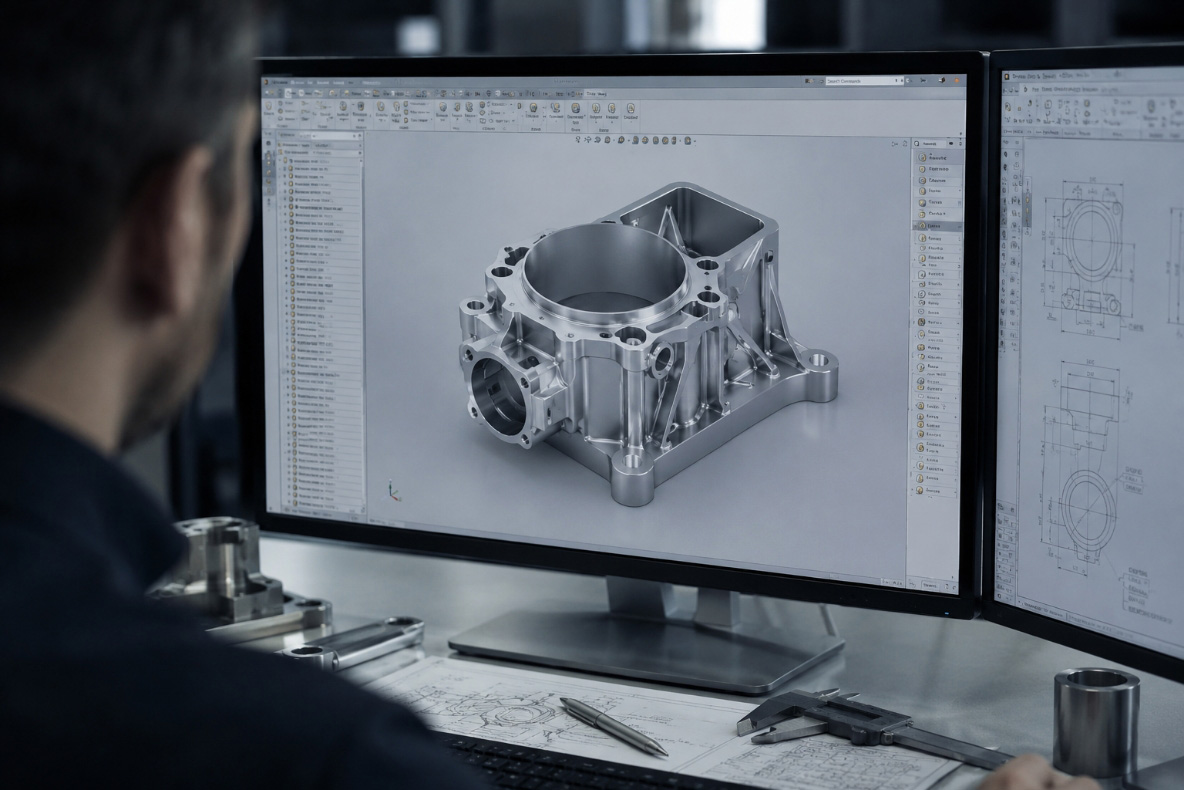Click the feature tree vertical scrollbar
Screen dimensions: 1184x790
tap(363, 325)
